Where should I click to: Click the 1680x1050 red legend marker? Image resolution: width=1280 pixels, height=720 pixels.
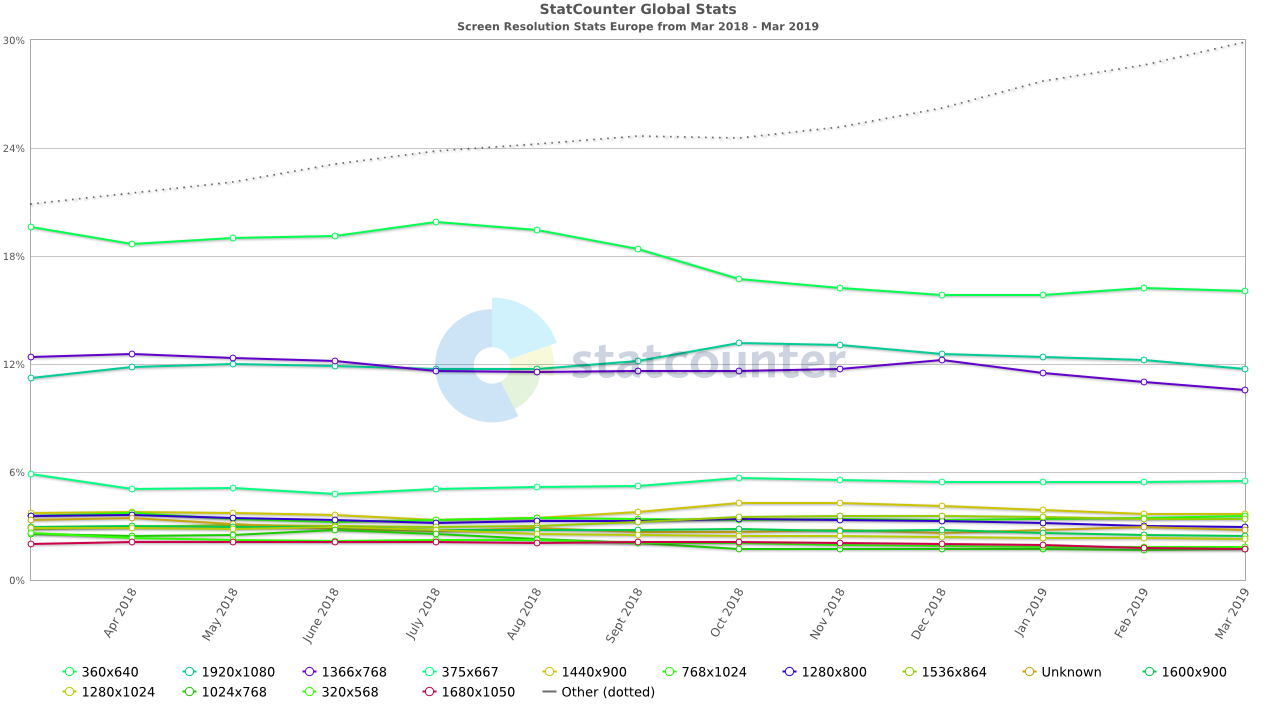click(x=429, y=692)
